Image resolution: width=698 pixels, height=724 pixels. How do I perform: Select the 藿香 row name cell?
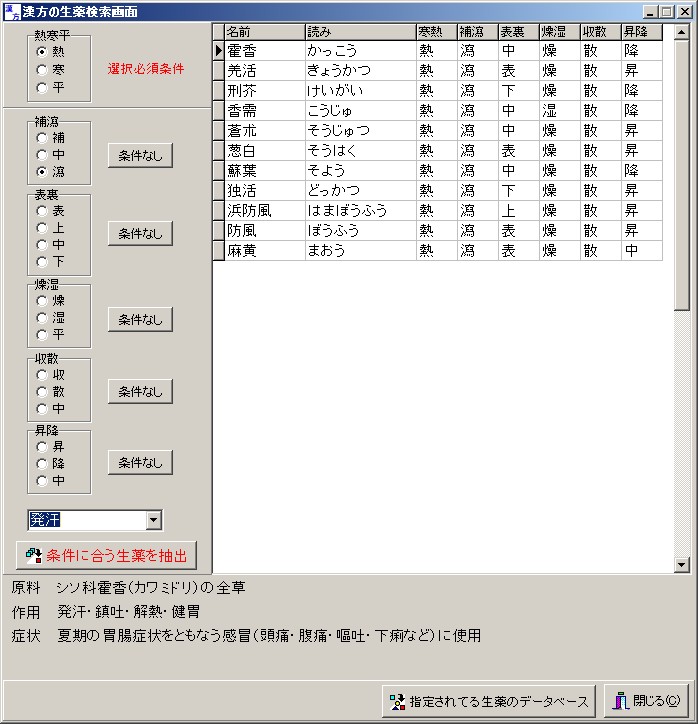click(x=265, y=50)
